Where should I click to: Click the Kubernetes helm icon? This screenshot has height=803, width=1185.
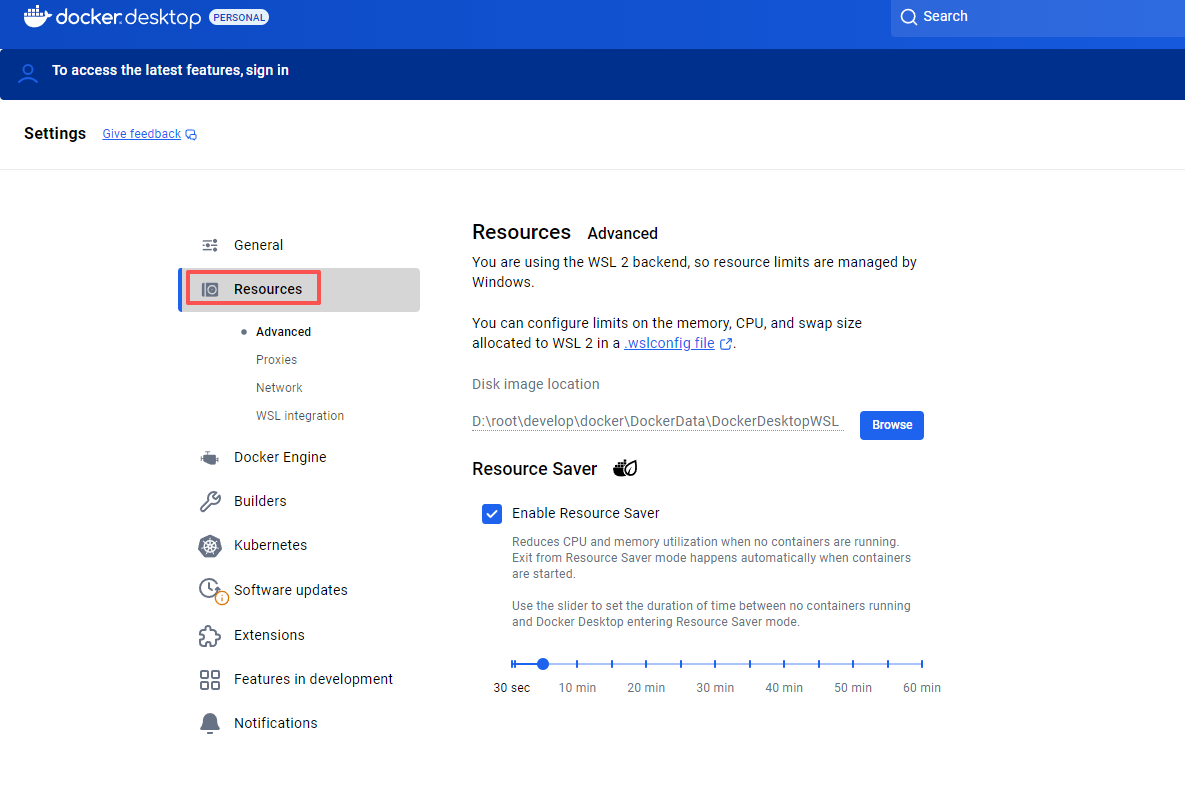tap(210, 546)
